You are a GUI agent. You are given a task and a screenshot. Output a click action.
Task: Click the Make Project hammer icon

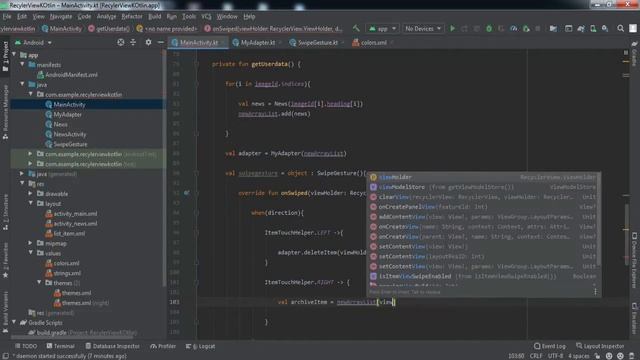coord(356,29)
